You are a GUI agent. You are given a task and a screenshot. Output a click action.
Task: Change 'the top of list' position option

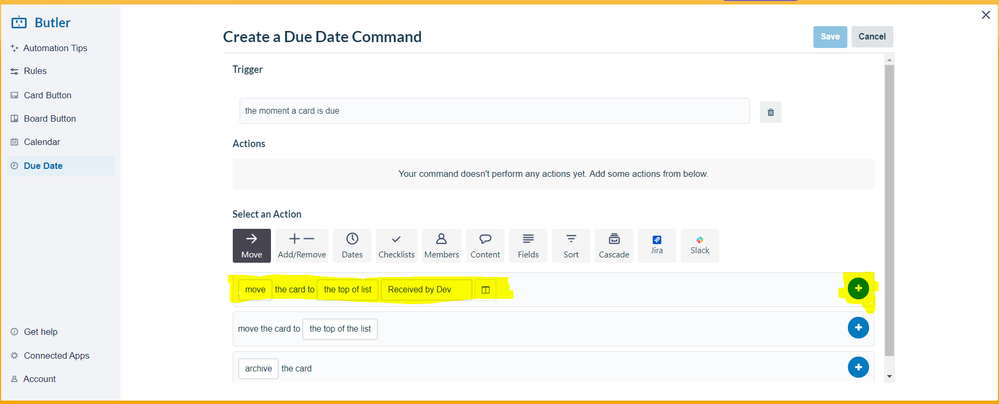pyautogui.click(x=348, y=289)
